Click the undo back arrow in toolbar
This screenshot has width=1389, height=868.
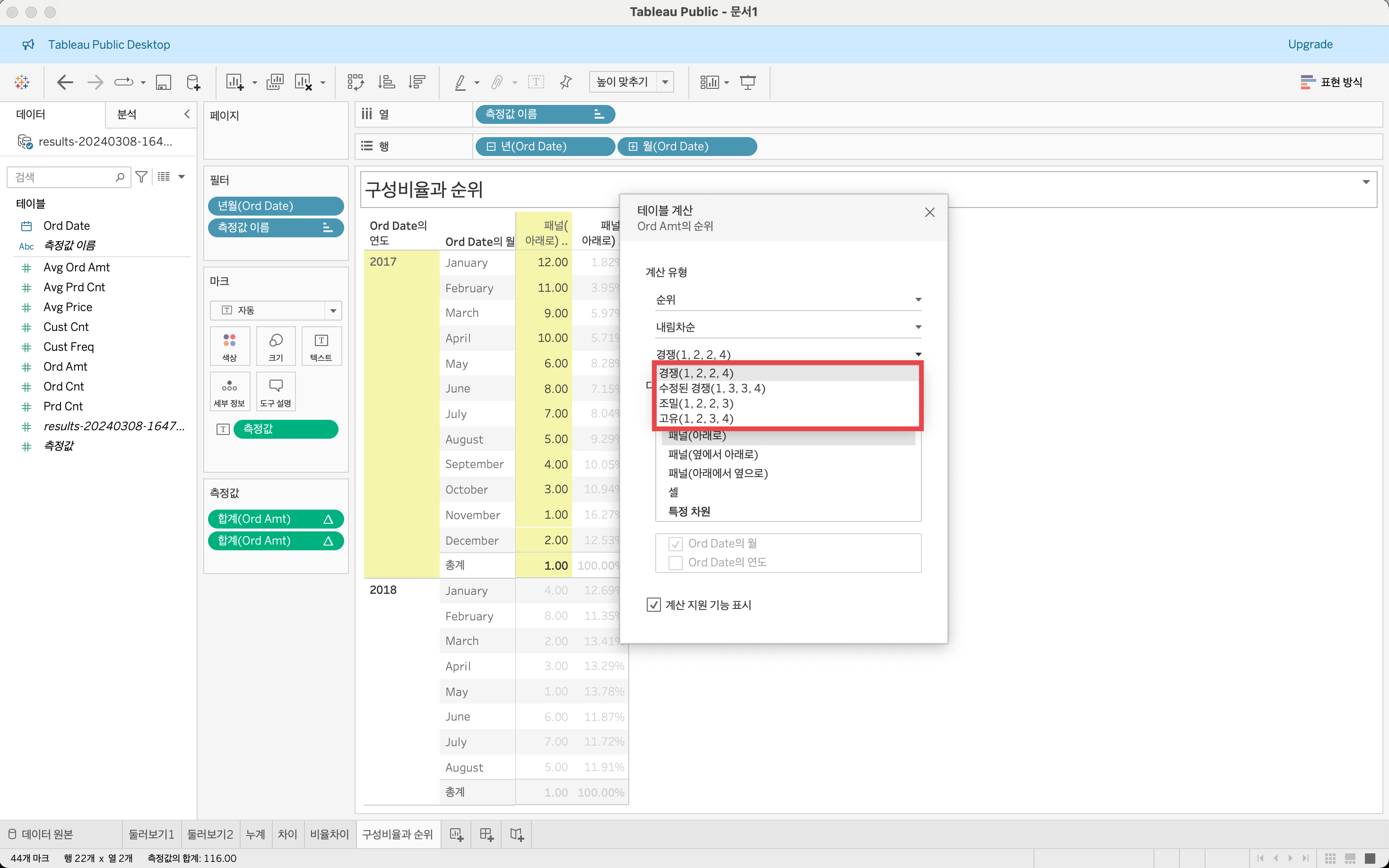point(65,82)
